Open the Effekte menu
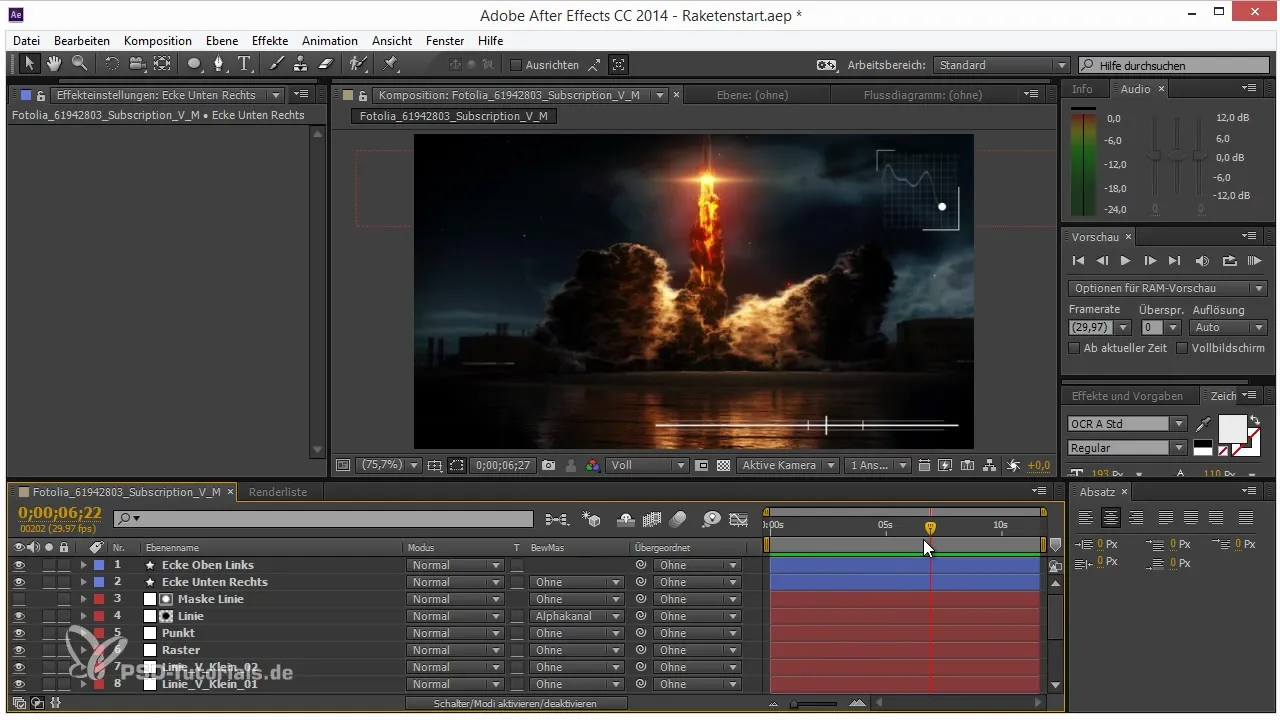Screen dimensions: 1280x720 [270, 41]
